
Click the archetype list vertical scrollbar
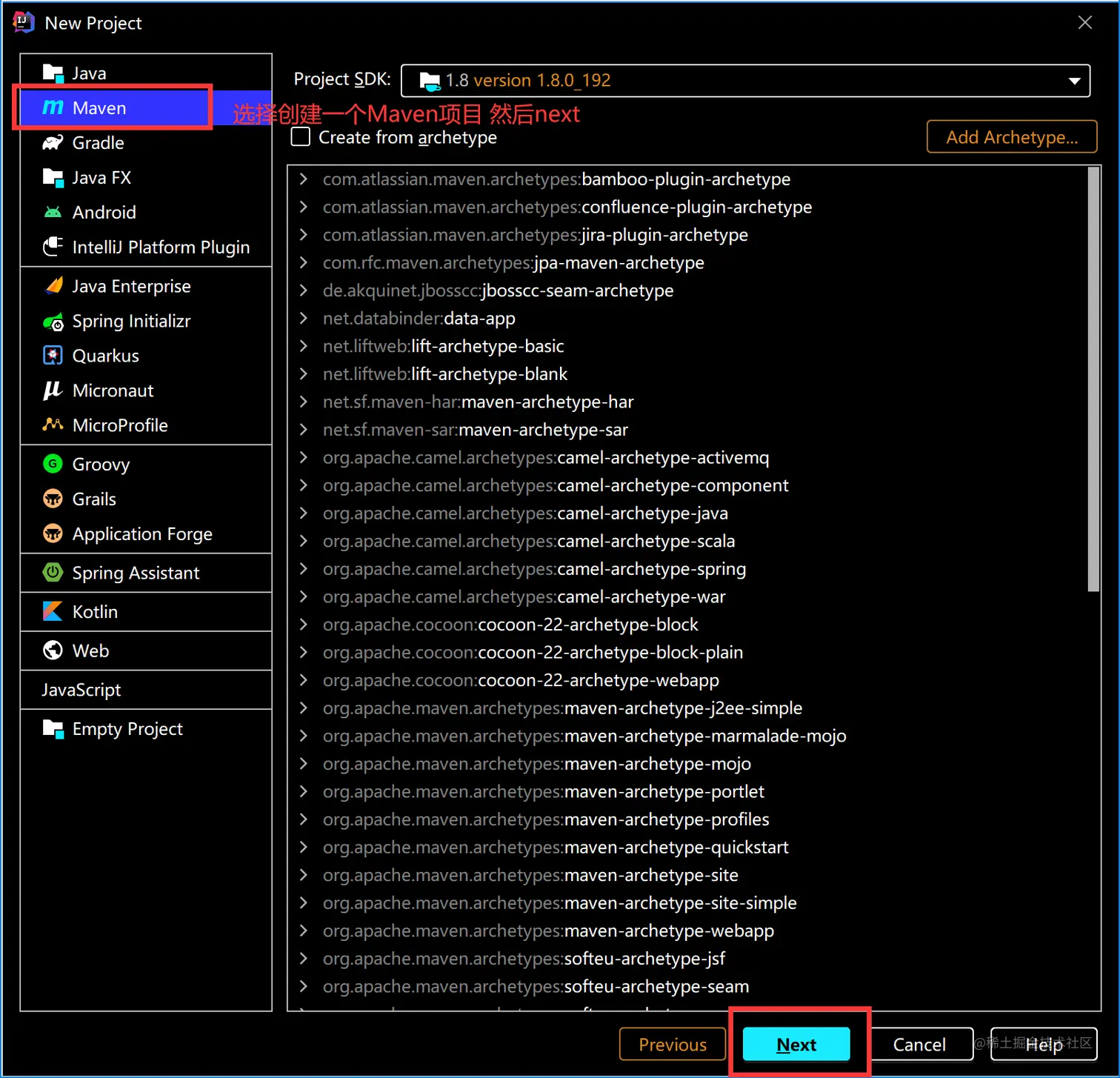[1093, 379]
